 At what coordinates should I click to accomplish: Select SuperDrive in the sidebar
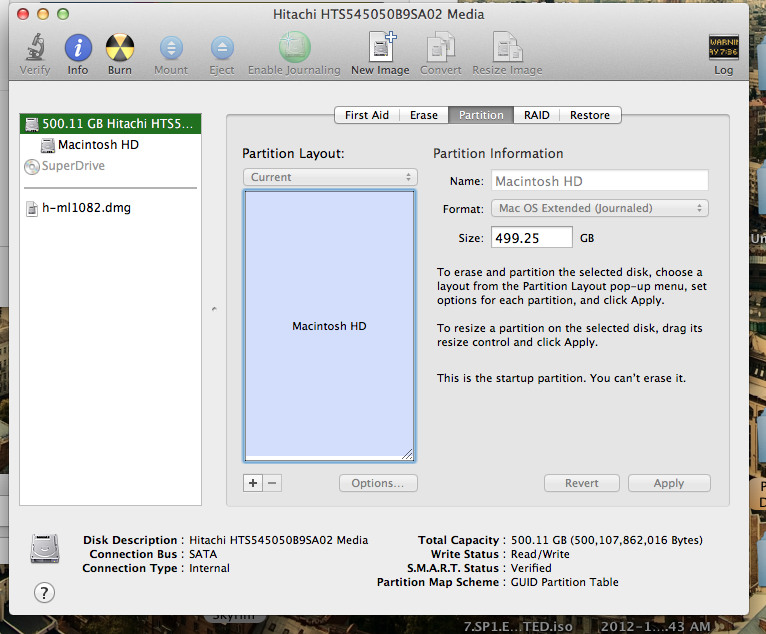pos(64,166)
